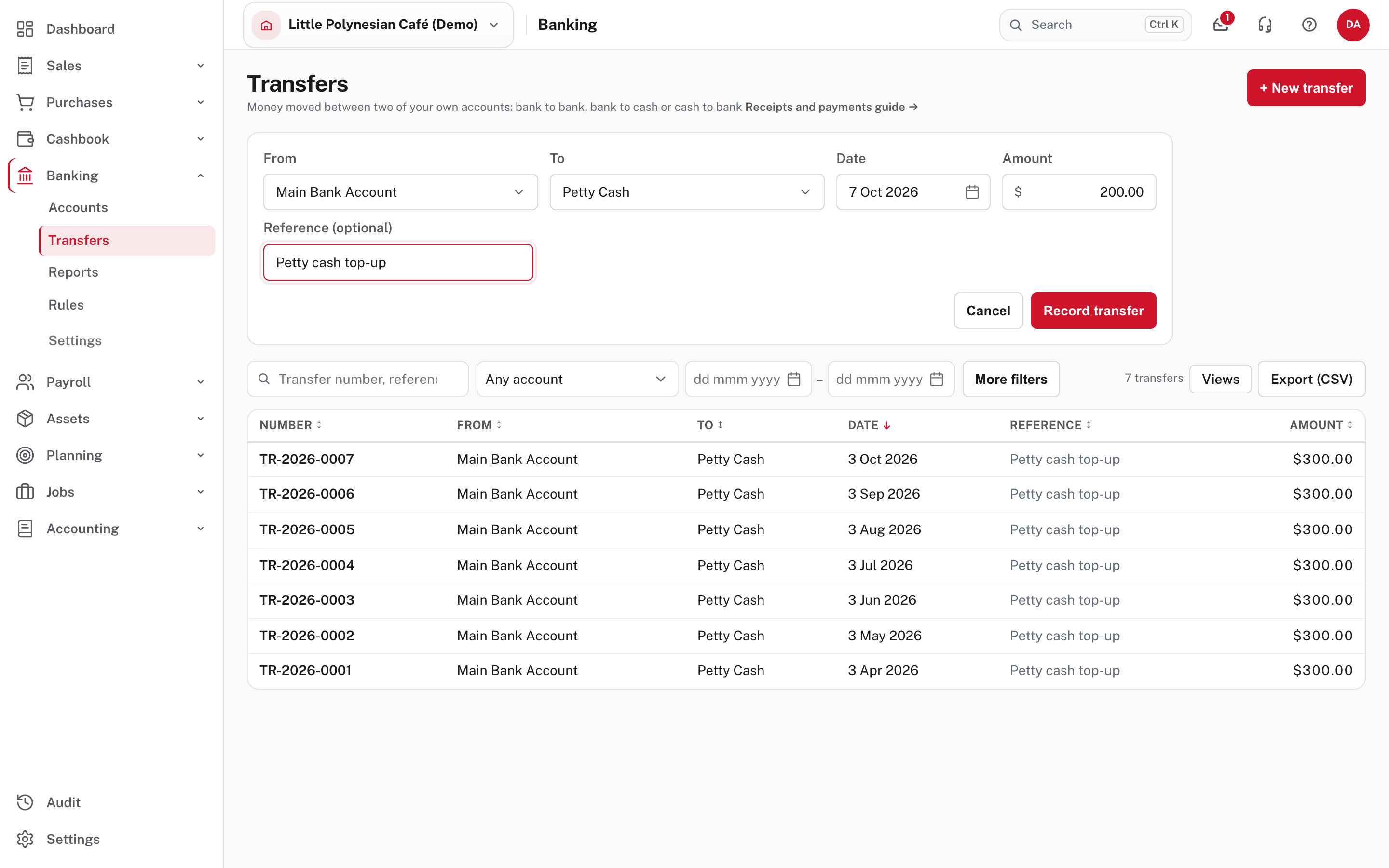Open the Audit page

[63, 802]
